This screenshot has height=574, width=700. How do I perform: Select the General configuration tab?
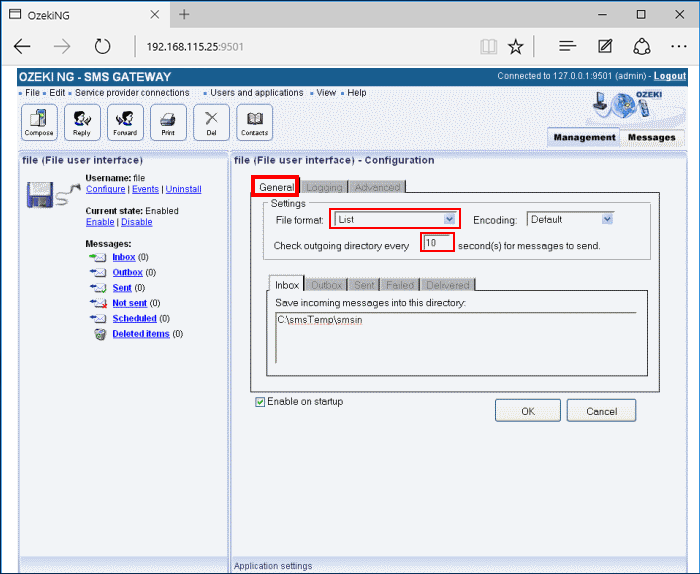277,187
